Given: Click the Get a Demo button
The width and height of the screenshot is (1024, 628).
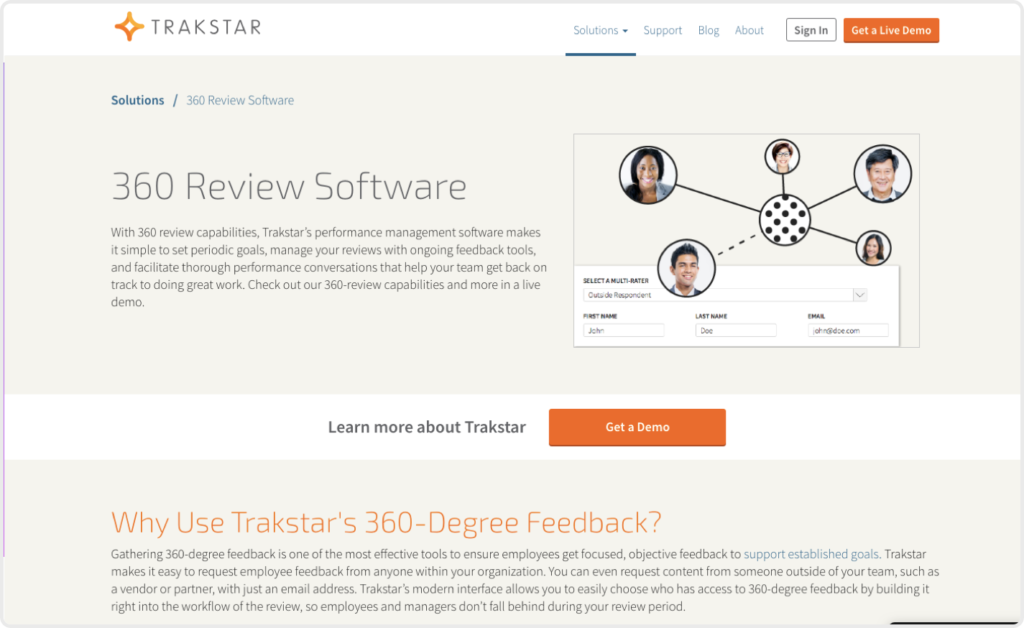Looking at the screenshot, I should [x=637, y=427].
